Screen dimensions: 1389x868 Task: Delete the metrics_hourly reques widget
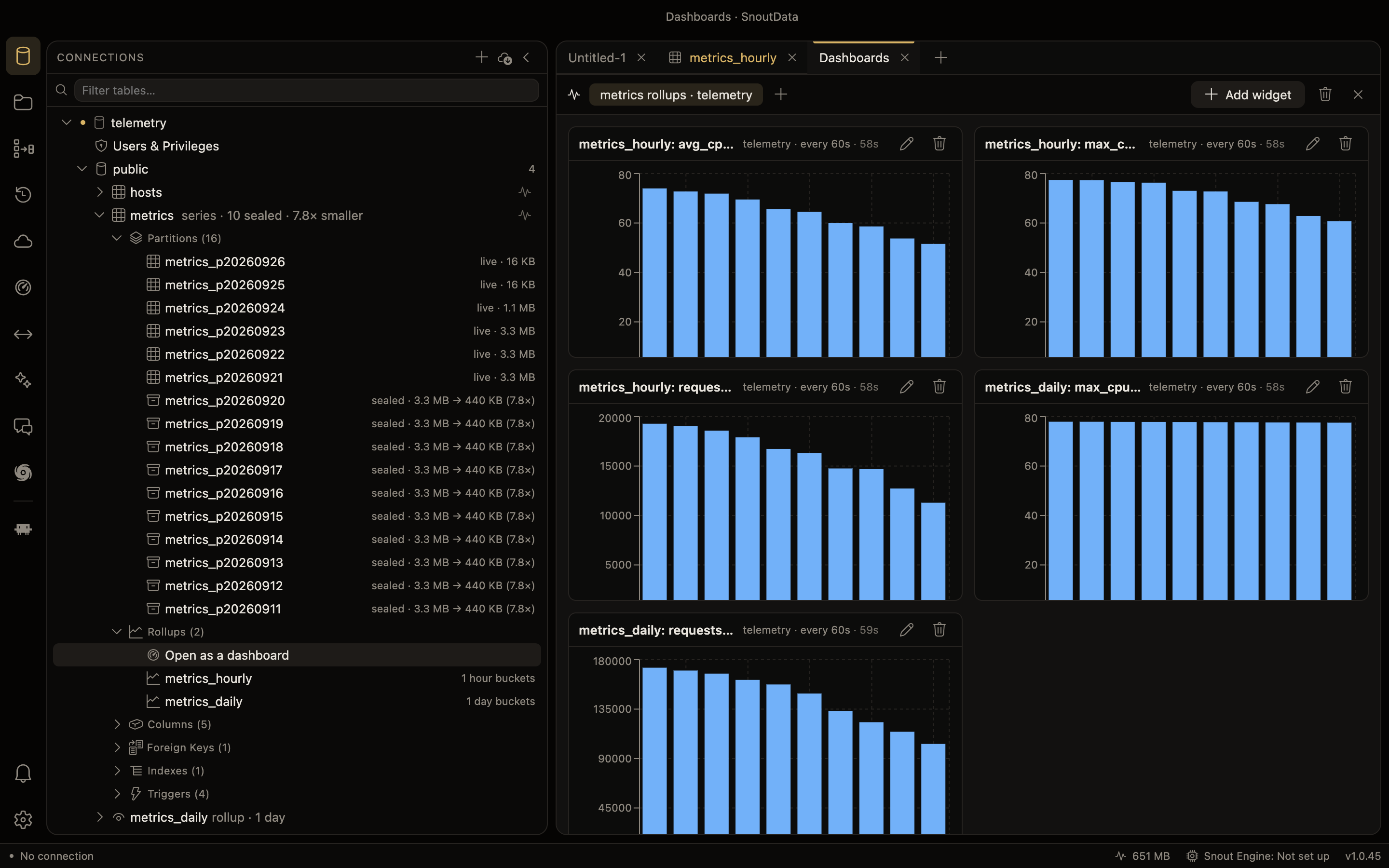point(939,387)
